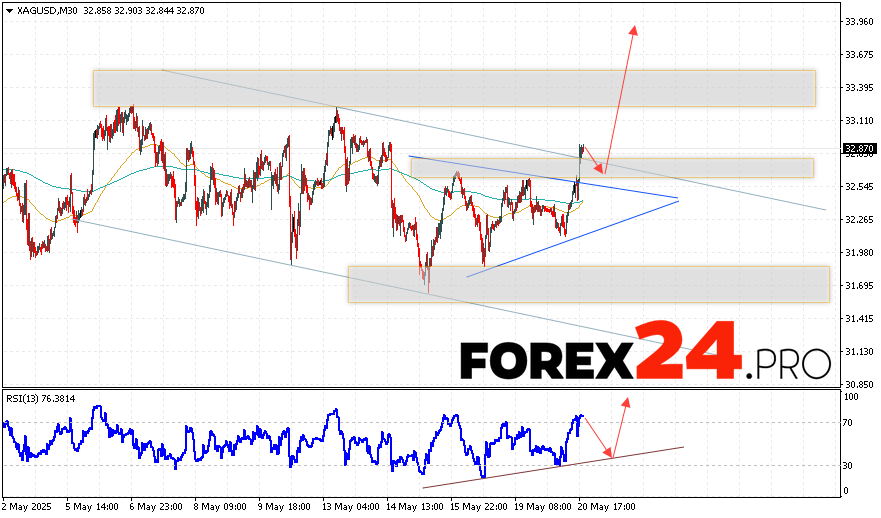Select the upper gray resistance zone
The height and width of the screenshot is (518, 881).
pos(453,88)
